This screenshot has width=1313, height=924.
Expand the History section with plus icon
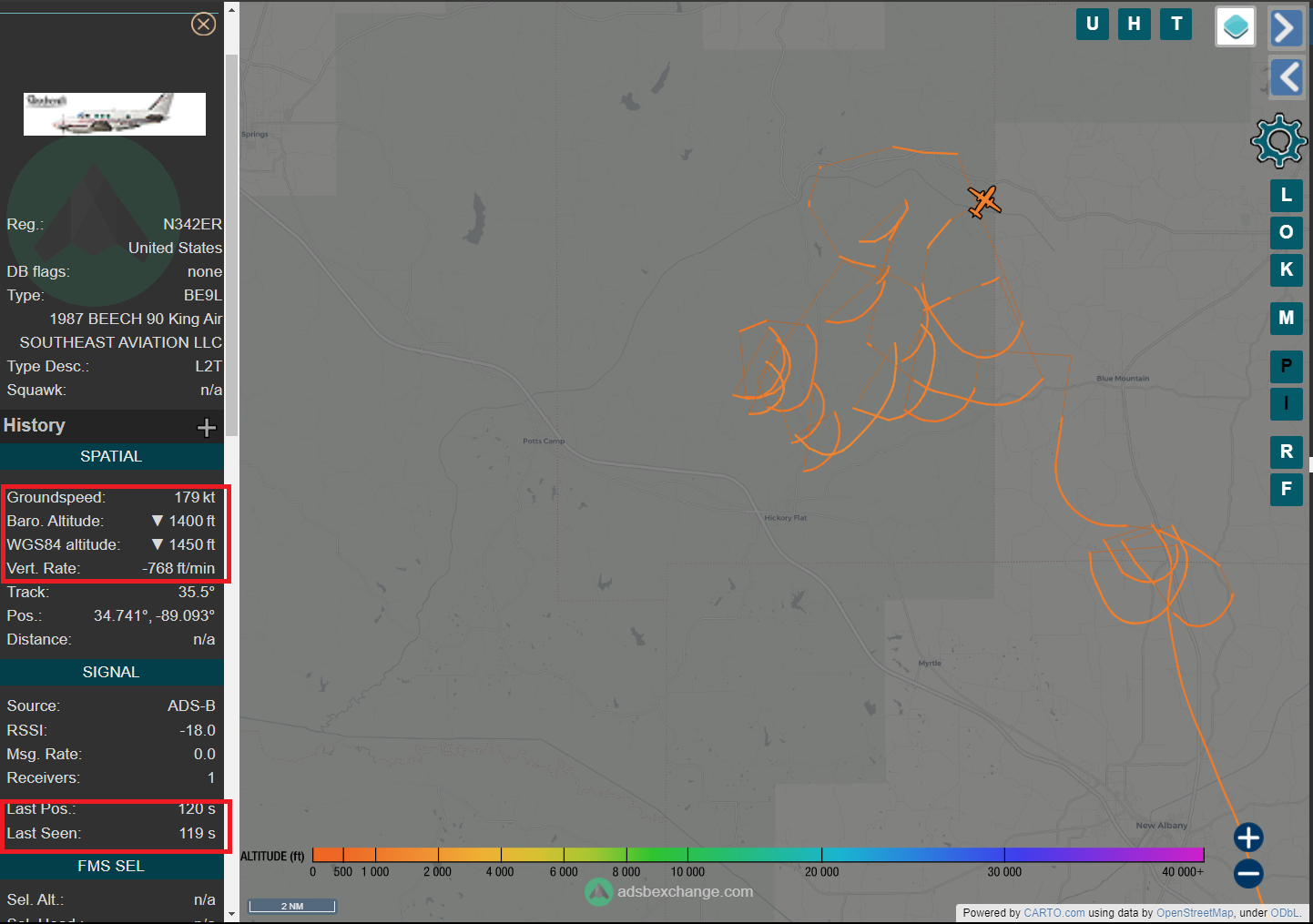(207, 427)
